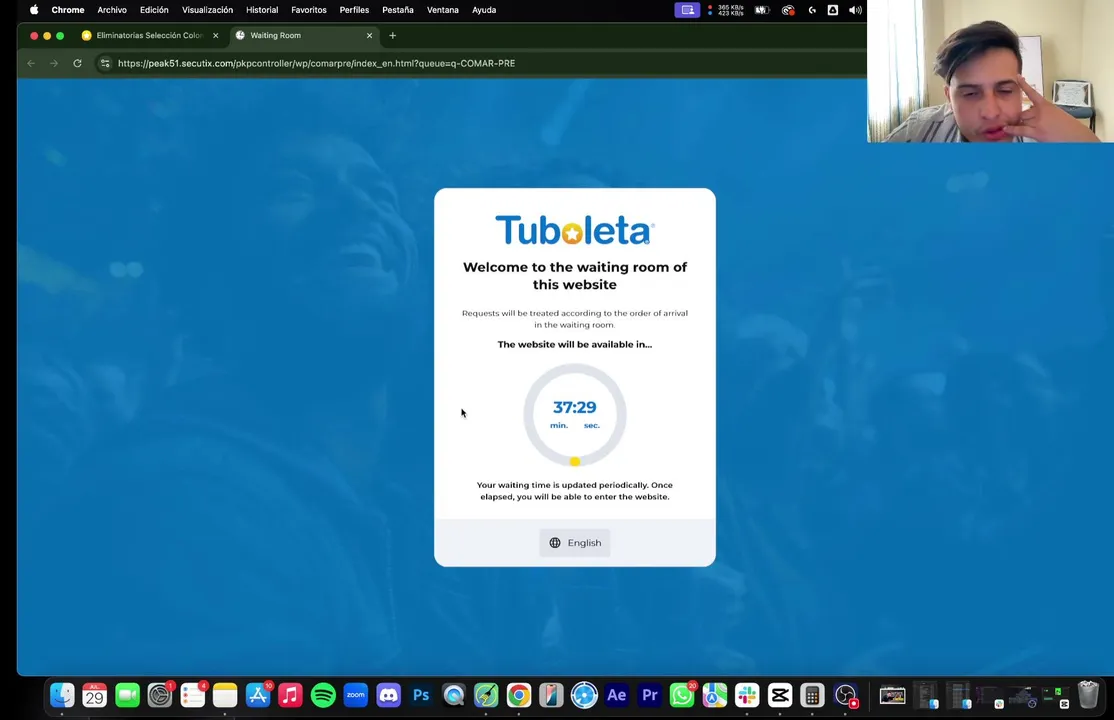Open the App Store from the Dock
The height and width of the screenshot is (720, 1114).
point(258,695)
